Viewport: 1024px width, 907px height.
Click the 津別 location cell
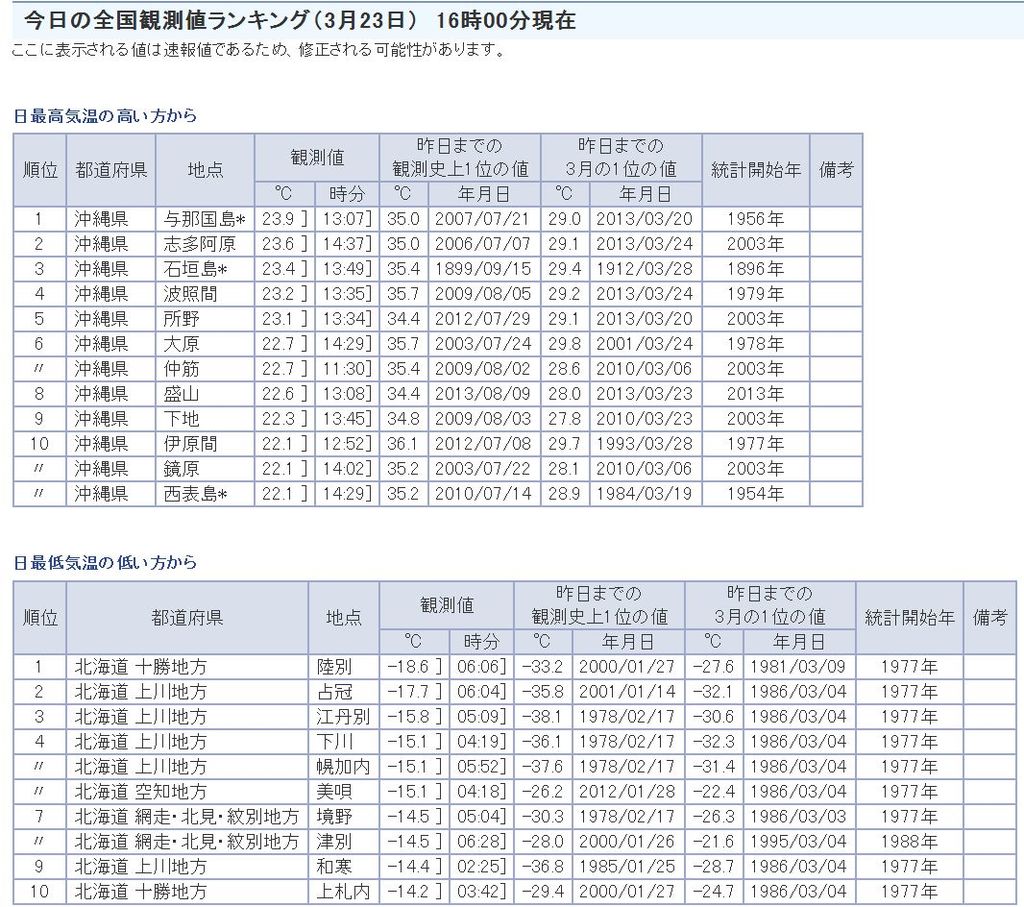point(334,841)
